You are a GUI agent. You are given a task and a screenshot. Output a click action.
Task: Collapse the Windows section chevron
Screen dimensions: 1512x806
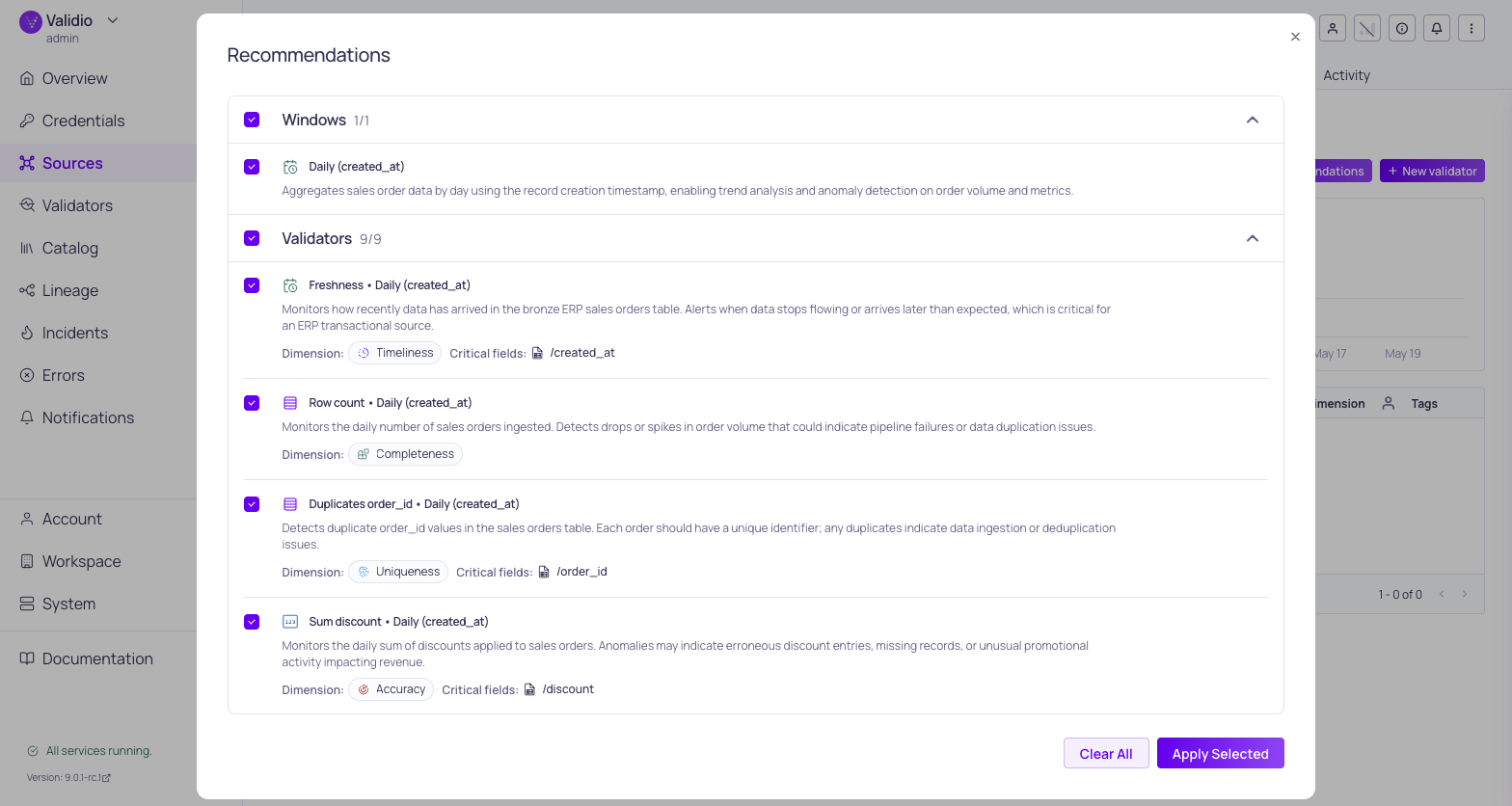tap(1253, 120)
